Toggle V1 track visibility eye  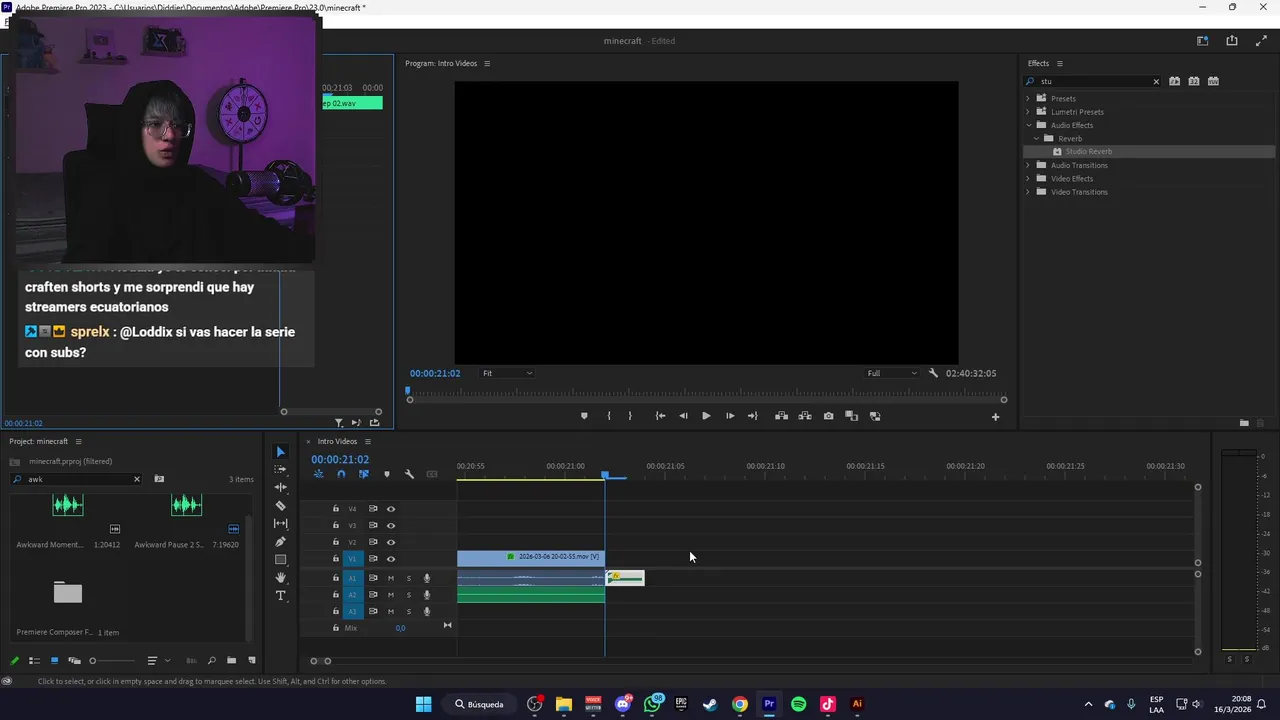point(391,559)
